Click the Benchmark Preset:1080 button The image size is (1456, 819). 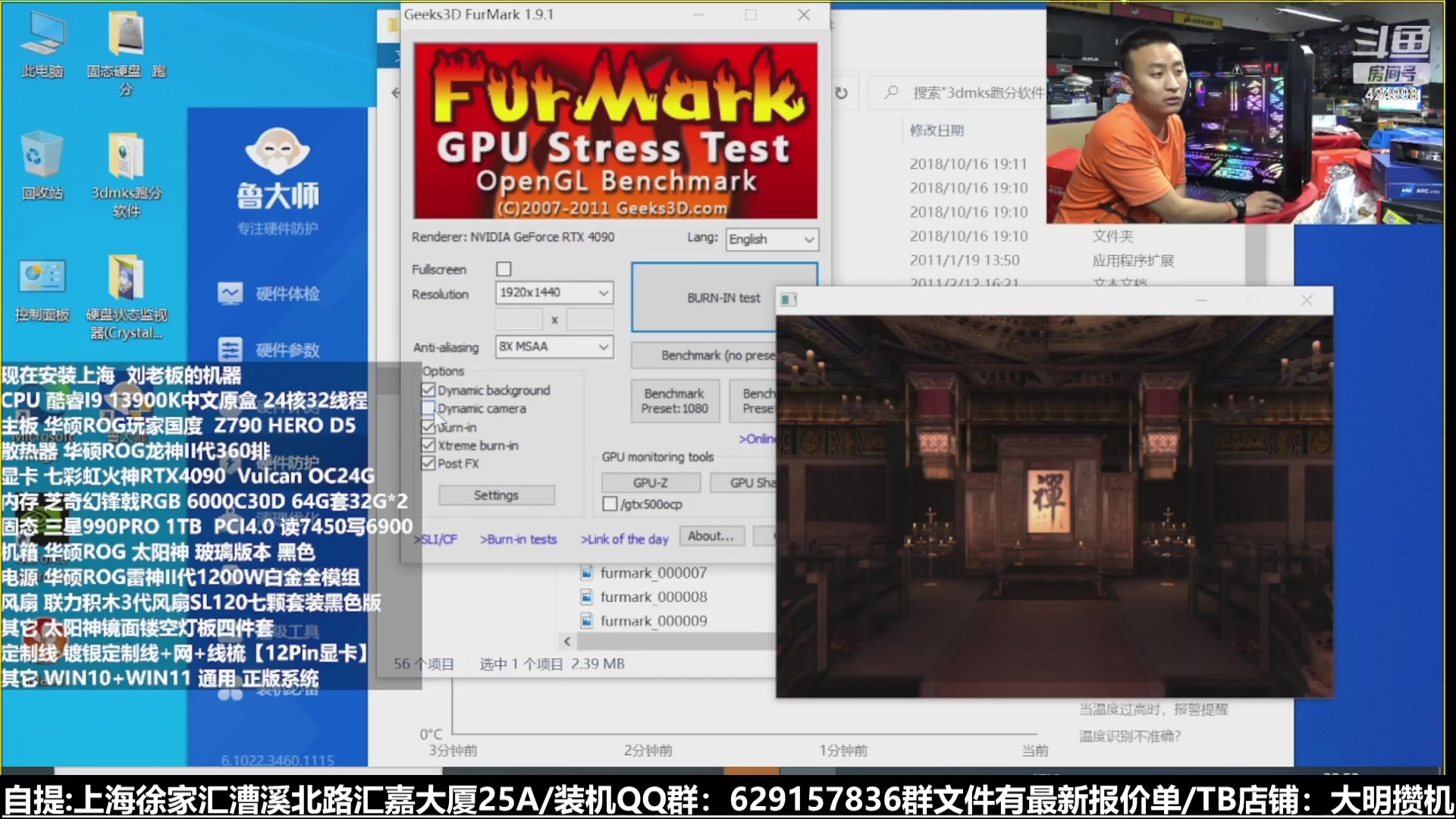coord(674,400)
